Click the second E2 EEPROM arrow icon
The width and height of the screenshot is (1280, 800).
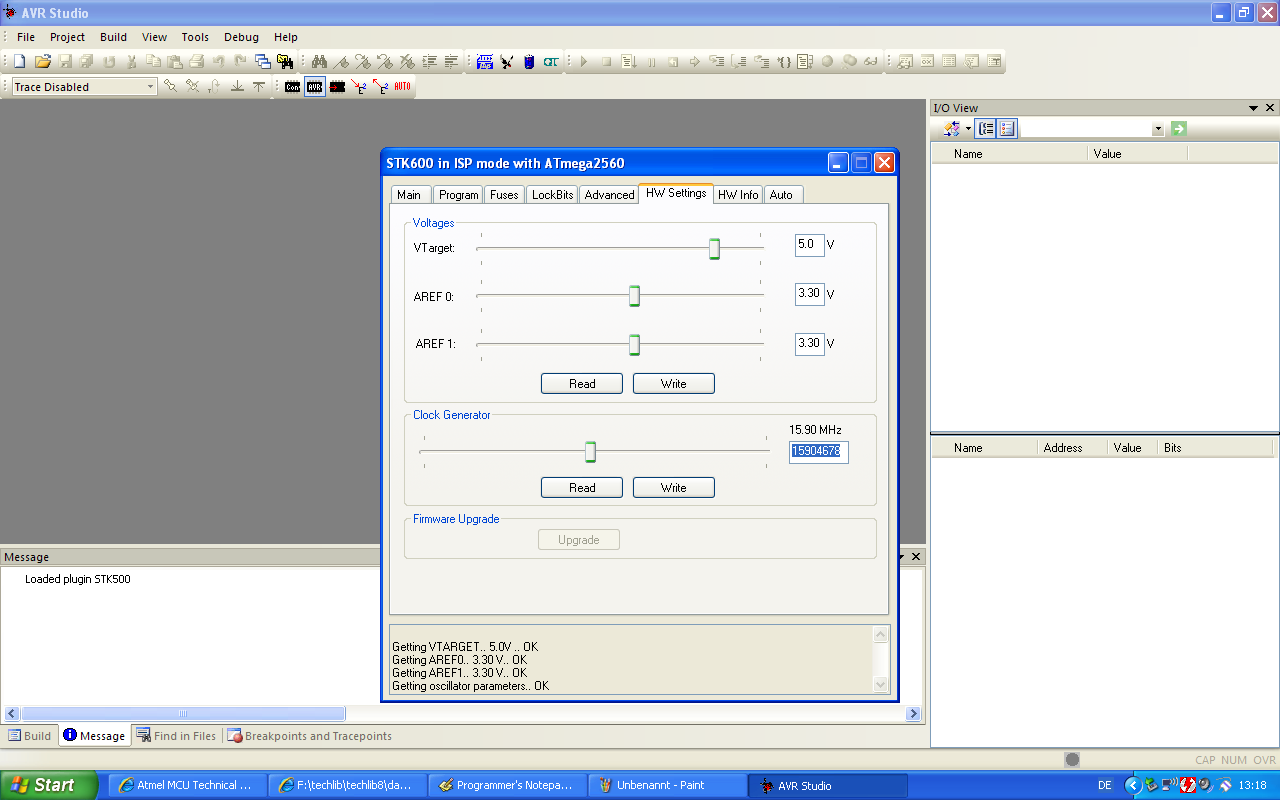[x=381, y=87]
